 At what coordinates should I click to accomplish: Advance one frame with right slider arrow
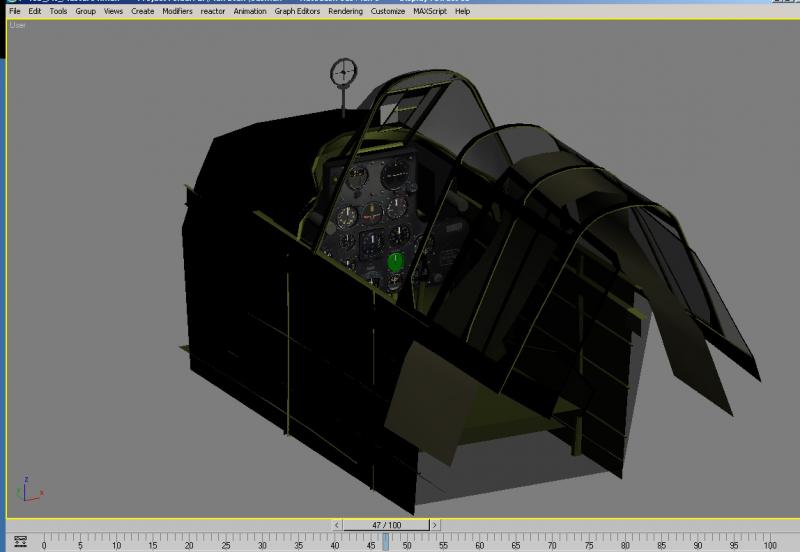coord(435,525)
